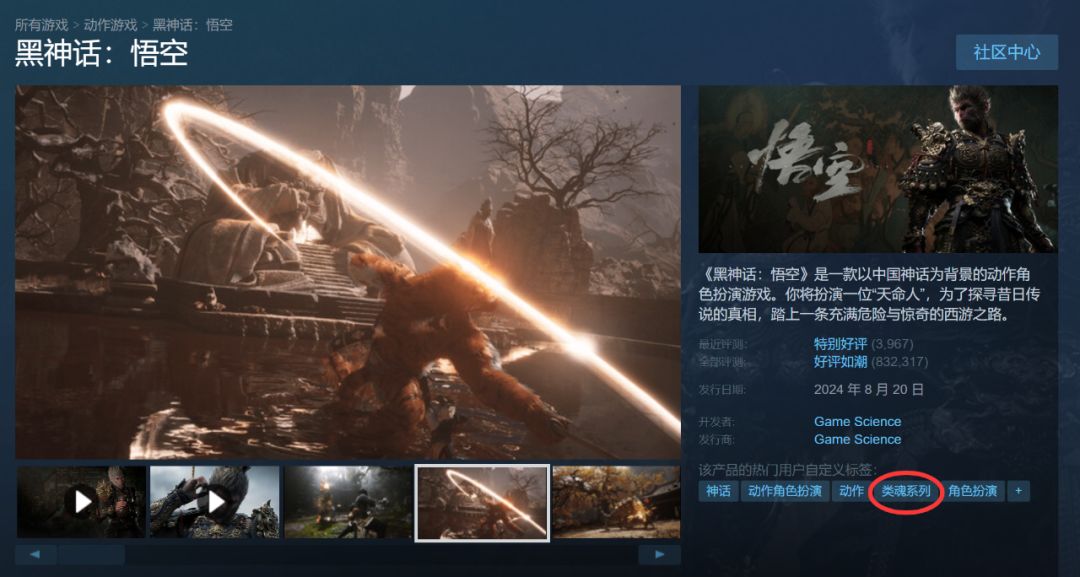Open the 动作角色扮演 tag
Screen dimensions: 1080x577
[785, 491]
